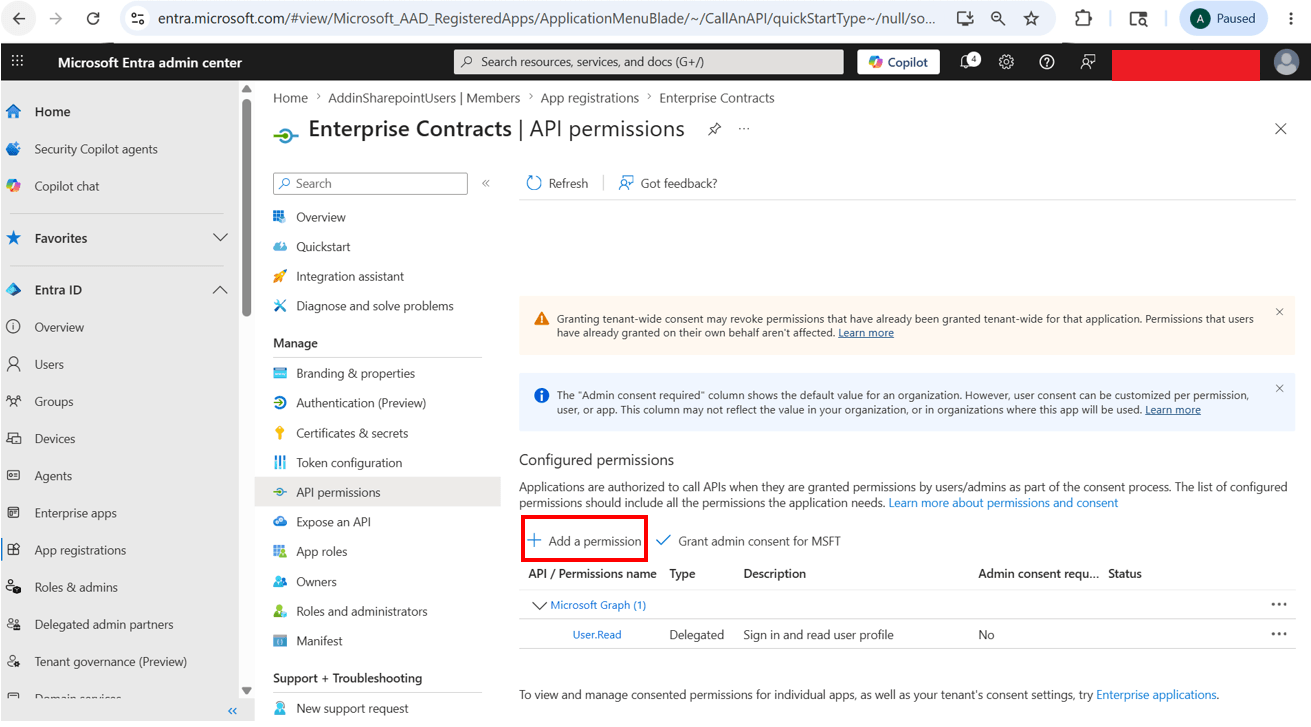Click Learn more in the warning banner

(866, 333)
